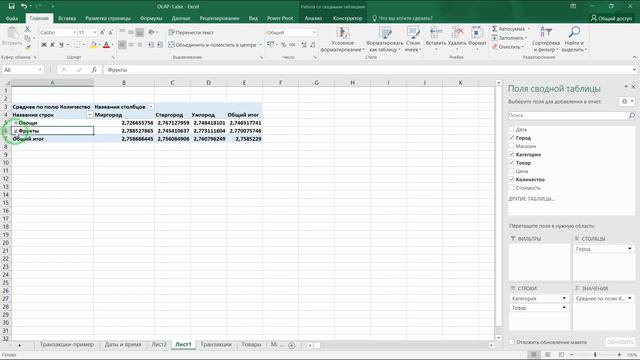Click the cell borders icon
Viewport: 640px width, 360px height.
pos(77,45)
